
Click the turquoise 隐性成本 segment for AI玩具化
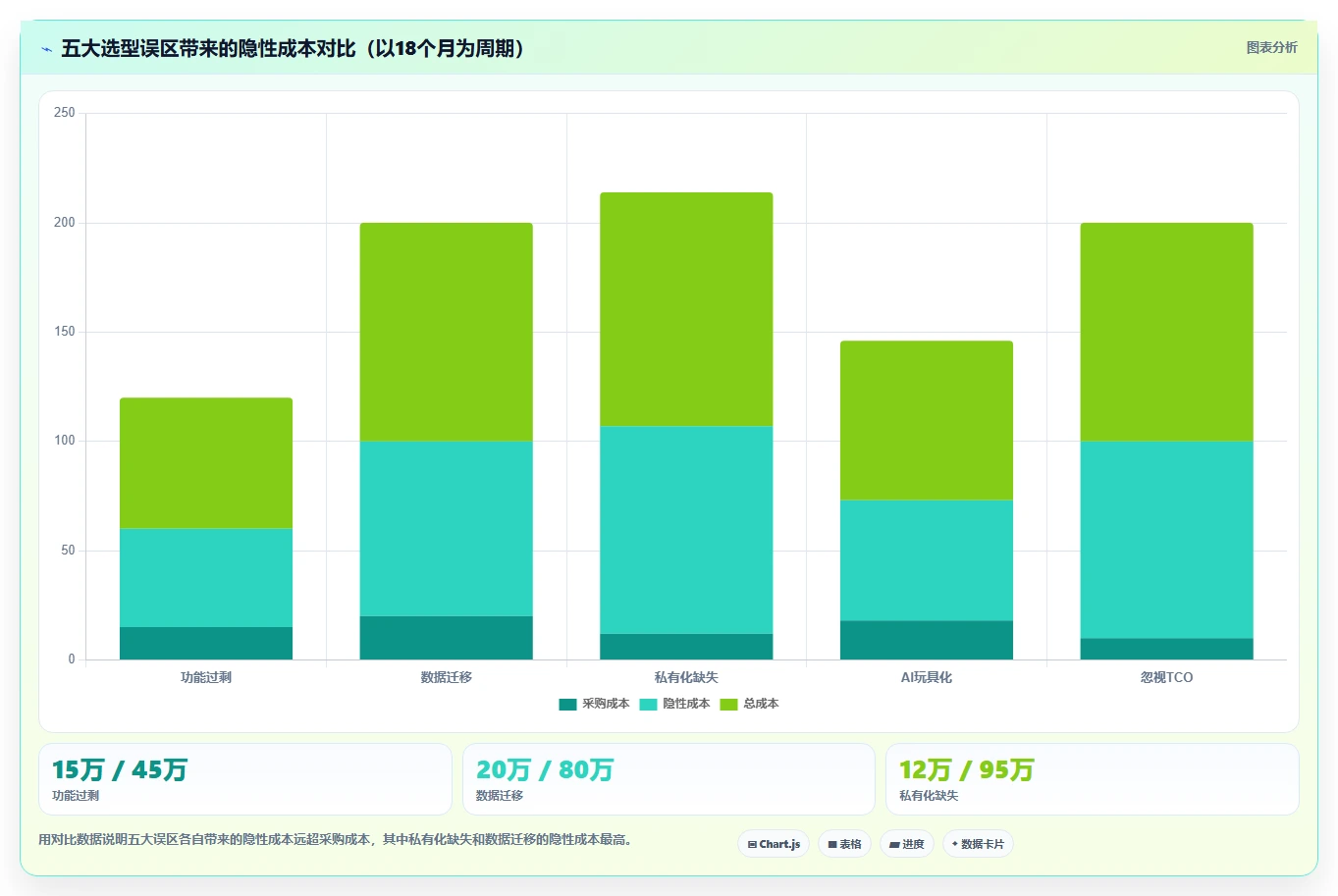927,560
